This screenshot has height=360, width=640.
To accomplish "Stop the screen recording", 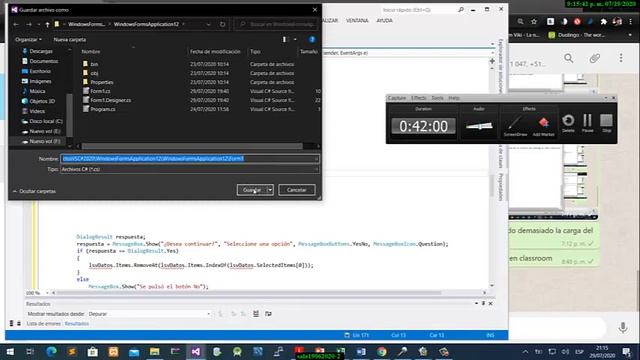I will [x=607, y=123].
